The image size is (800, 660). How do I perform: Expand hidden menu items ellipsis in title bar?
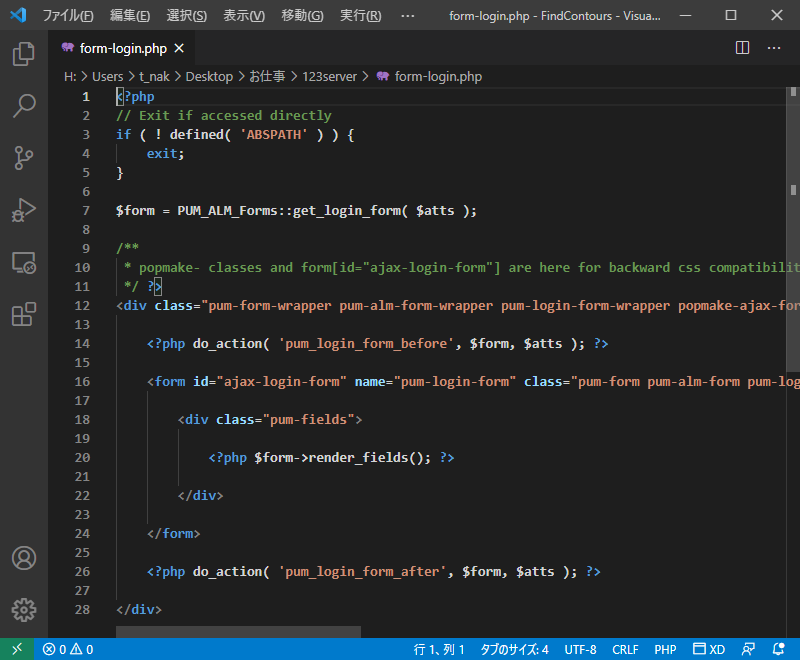[407, 15]
